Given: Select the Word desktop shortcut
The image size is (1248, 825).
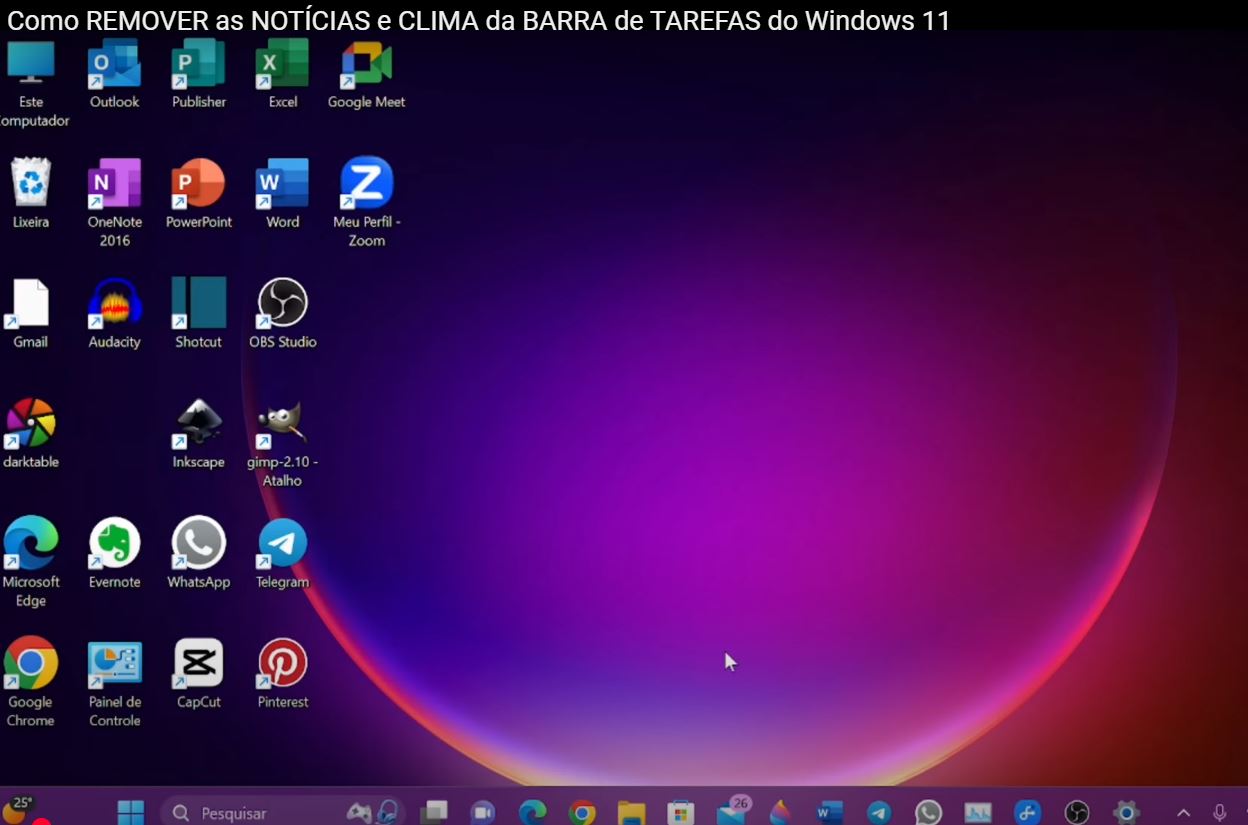Looking at the screenshot, I should [283, 194].
